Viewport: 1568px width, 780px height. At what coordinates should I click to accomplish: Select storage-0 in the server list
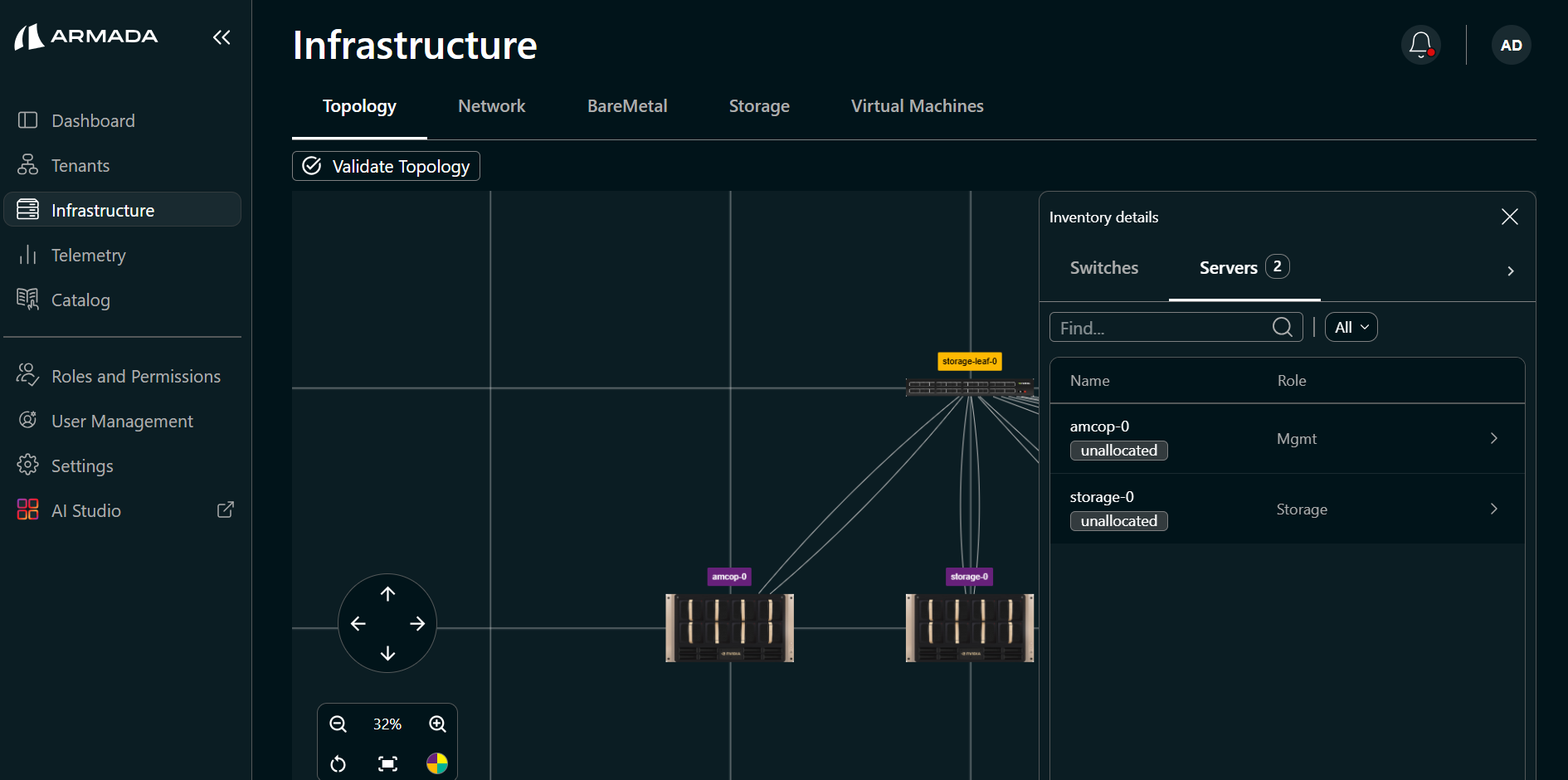coord(1102,497)
